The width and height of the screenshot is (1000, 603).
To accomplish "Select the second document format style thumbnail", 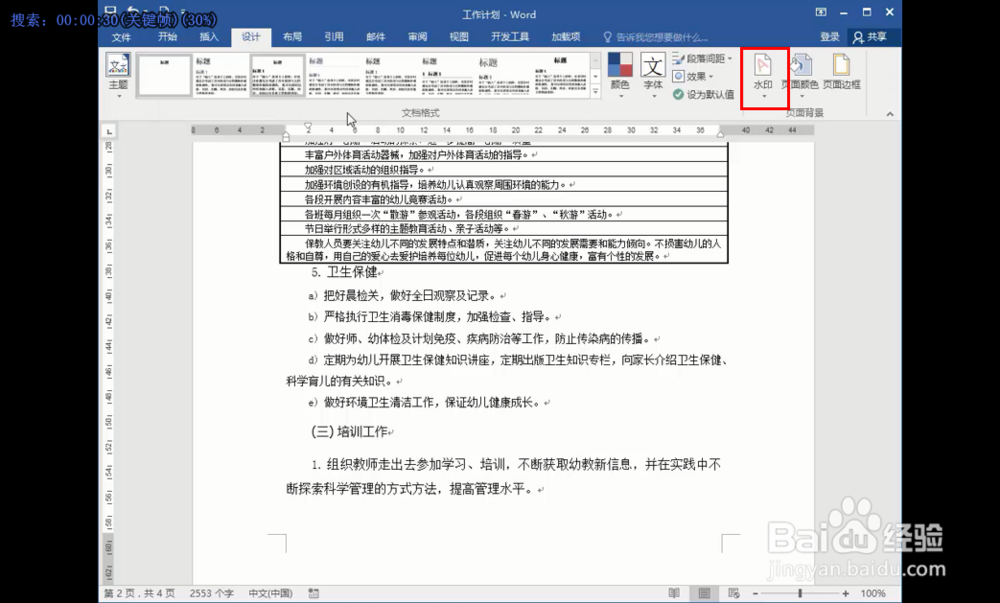I will (221, 75).
